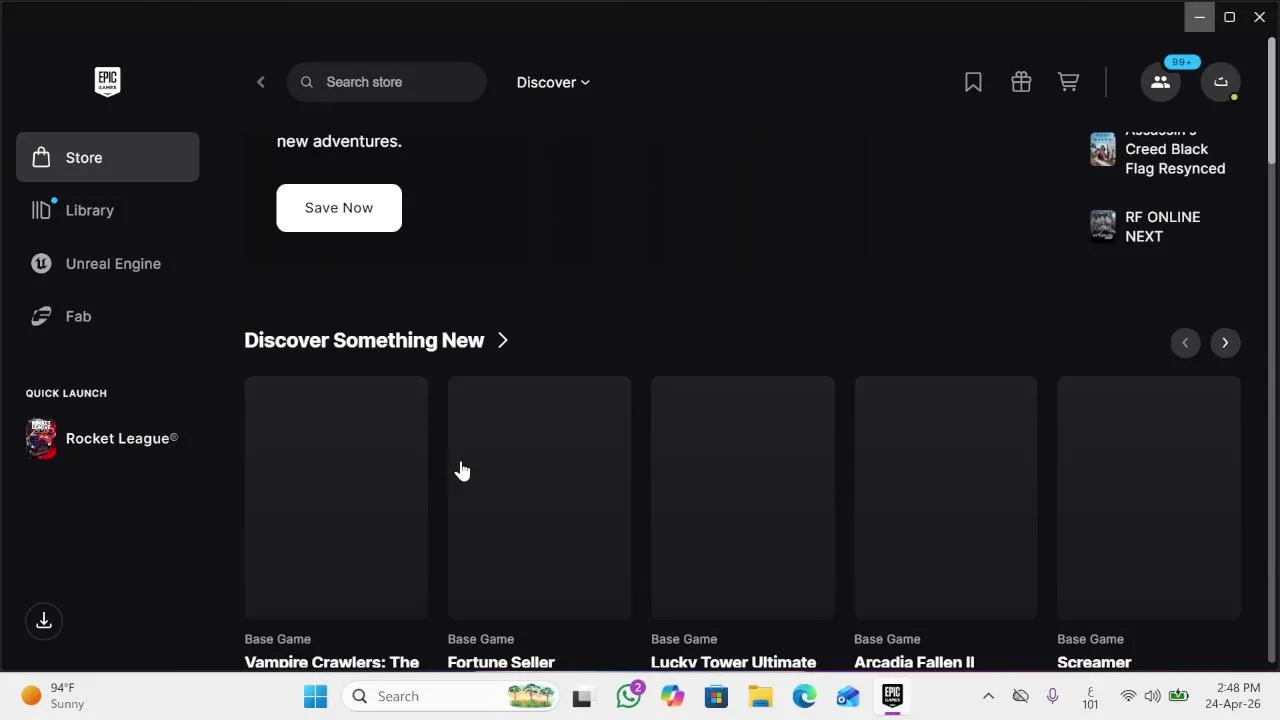The image size is (1280, 720).
Task: Open Microsoft Store from the taskbar
Action: pos(716,696)
